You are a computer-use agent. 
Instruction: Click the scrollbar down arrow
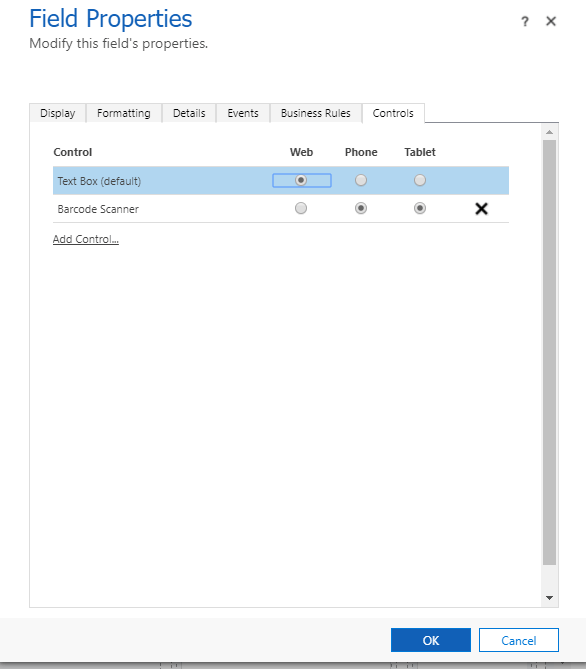pos(550,598)
